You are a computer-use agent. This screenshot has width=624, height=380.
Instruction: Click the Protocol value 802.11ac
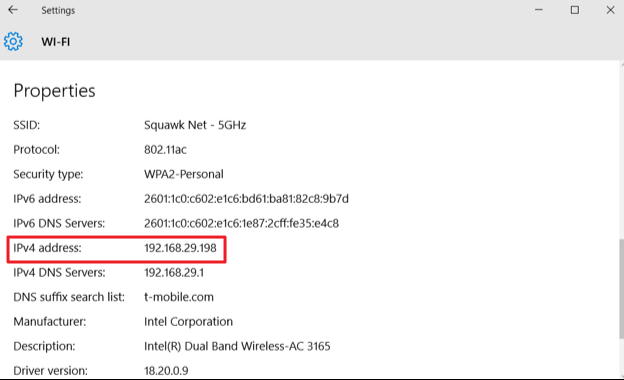click(x=165, y=150)
